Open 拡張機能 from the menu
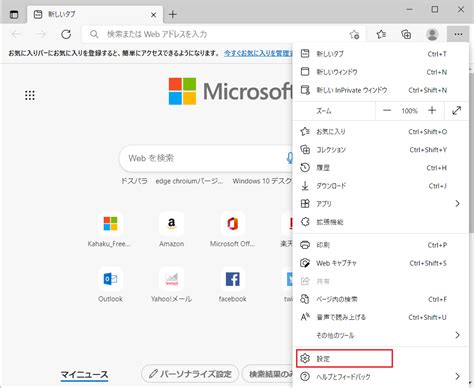The width and height of the screenshot is (474, 388). tap(380, 222)
